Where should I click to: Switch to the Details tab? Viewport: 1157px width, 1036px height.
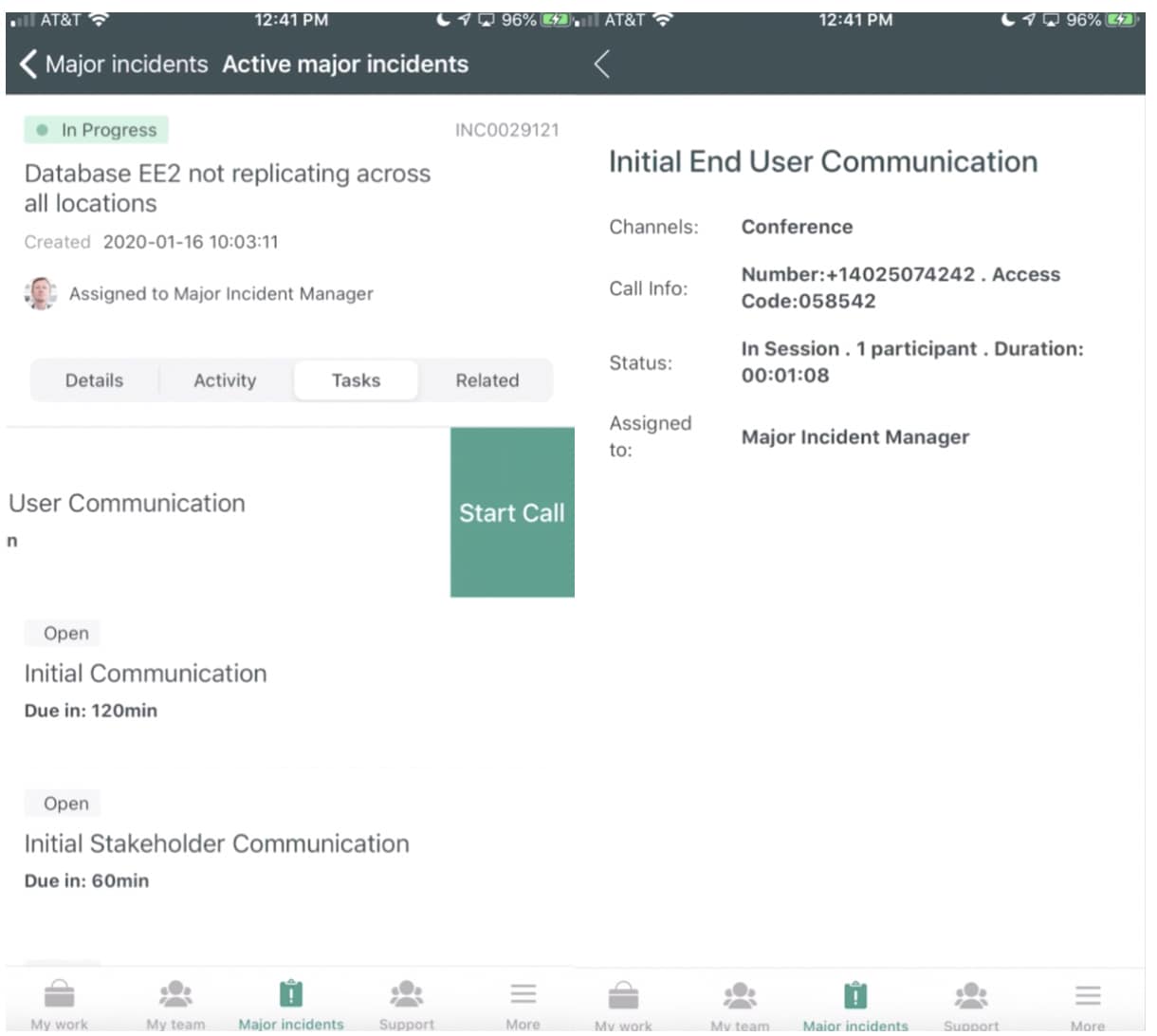pyautogui.click(x=94, y=379)
